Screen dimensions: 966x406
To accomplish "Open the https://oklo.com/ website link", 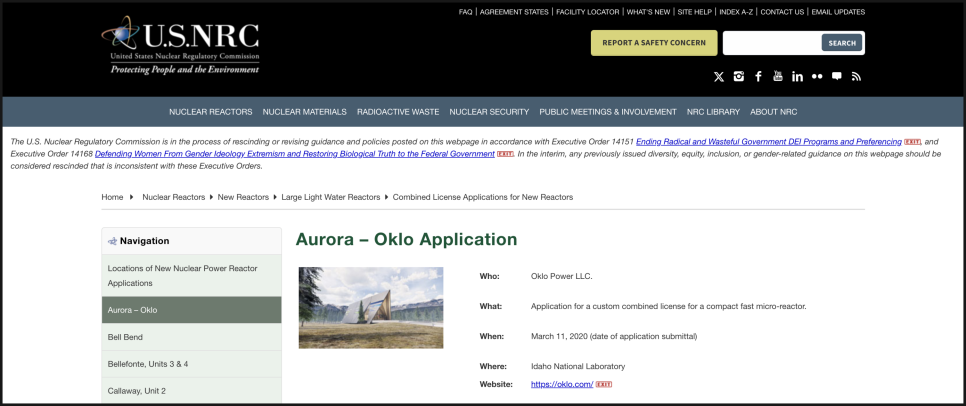I will 562,384.
